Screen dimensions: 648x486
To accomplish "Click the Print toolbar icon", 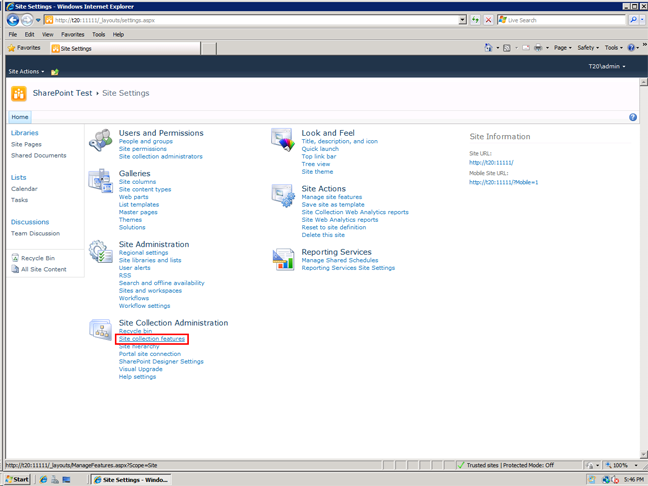I will [538, 48].
